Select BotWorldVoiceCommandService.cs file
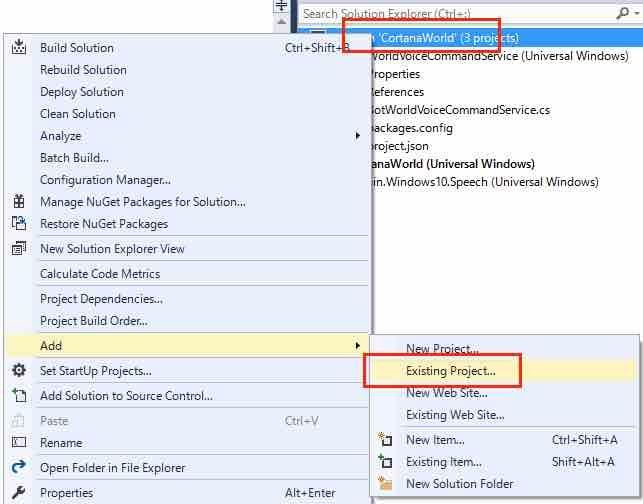Screen dimensions: 643x504 coord(459,110)
